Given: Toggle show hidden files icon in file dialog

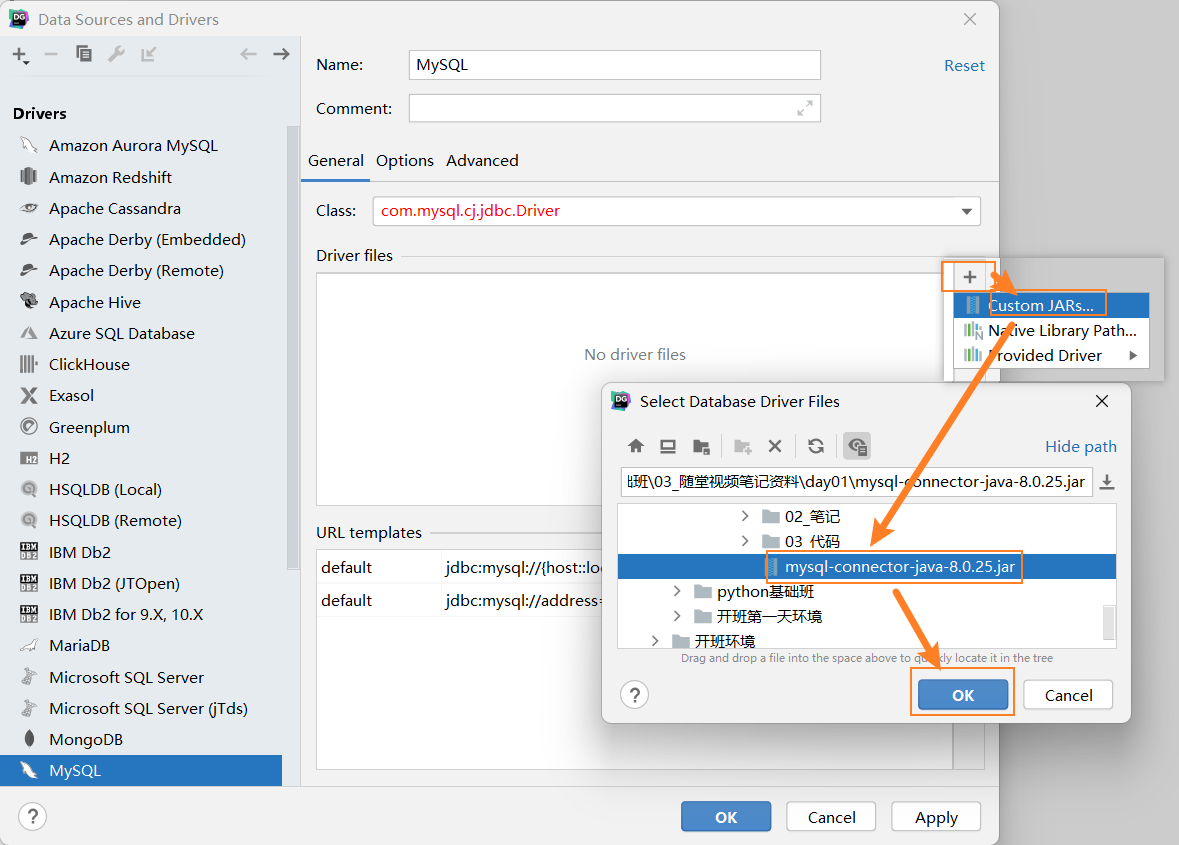Looking at the screenshot, I should pyautogui.click(x=857, y=446).
